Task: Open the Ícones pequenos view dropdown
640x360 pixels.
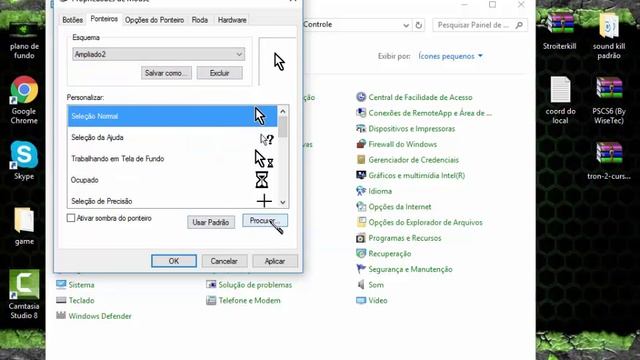Action: pyautogui.click(x=450, y=56)
